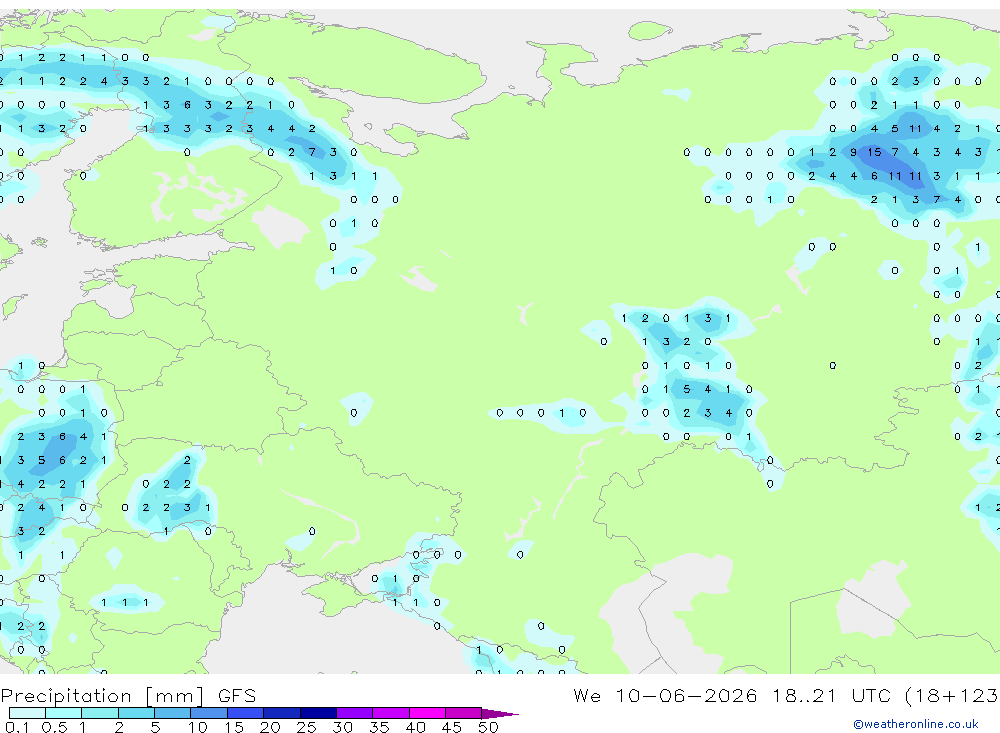This screenshot has width=1000, height=733.
Task: Open the weatheronline.co.uk copyright link
Action: [x=915, y=724]
